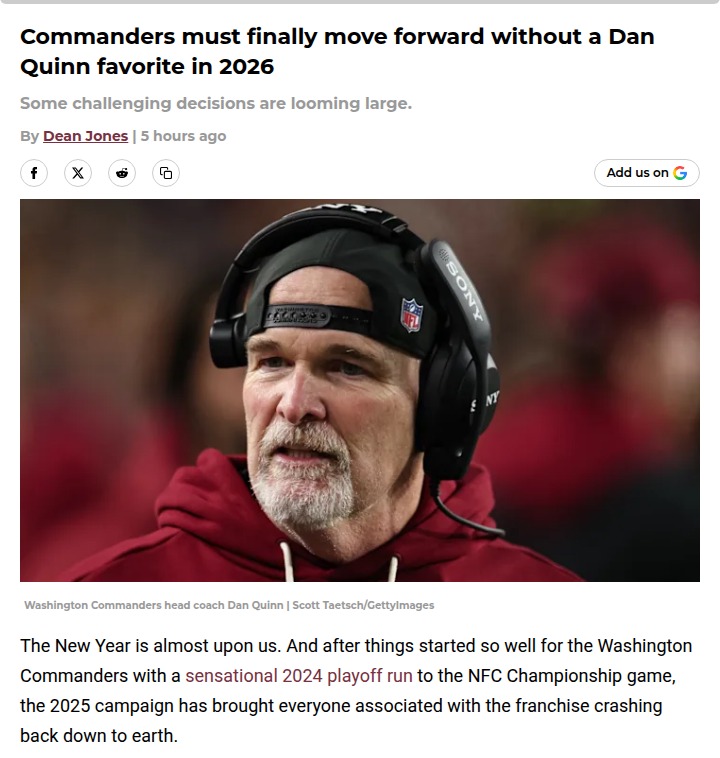
Task: Click the Washington Commanders head coach caption
Action: (x=154, y=605)
